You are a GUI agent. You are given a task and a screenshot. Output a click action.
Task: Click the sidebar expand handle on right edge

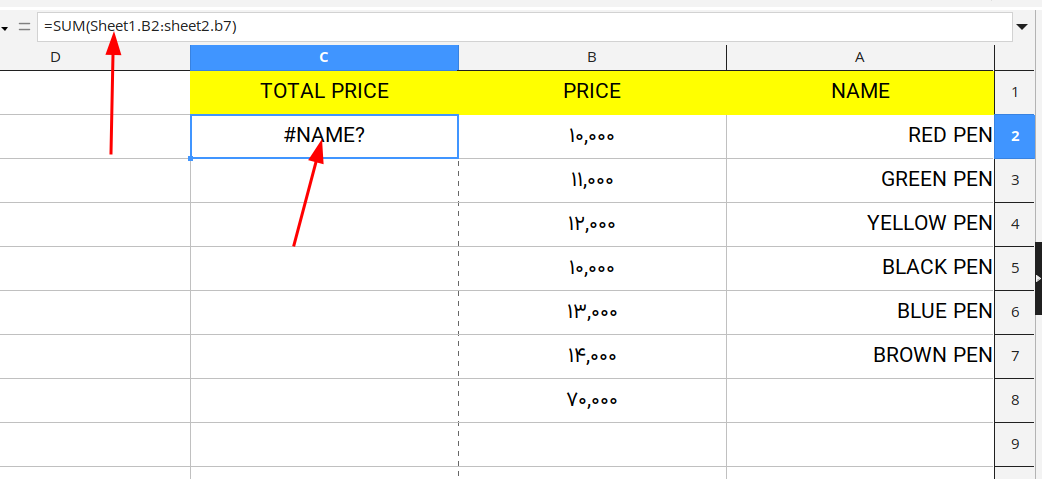(x=1038, y=278)
